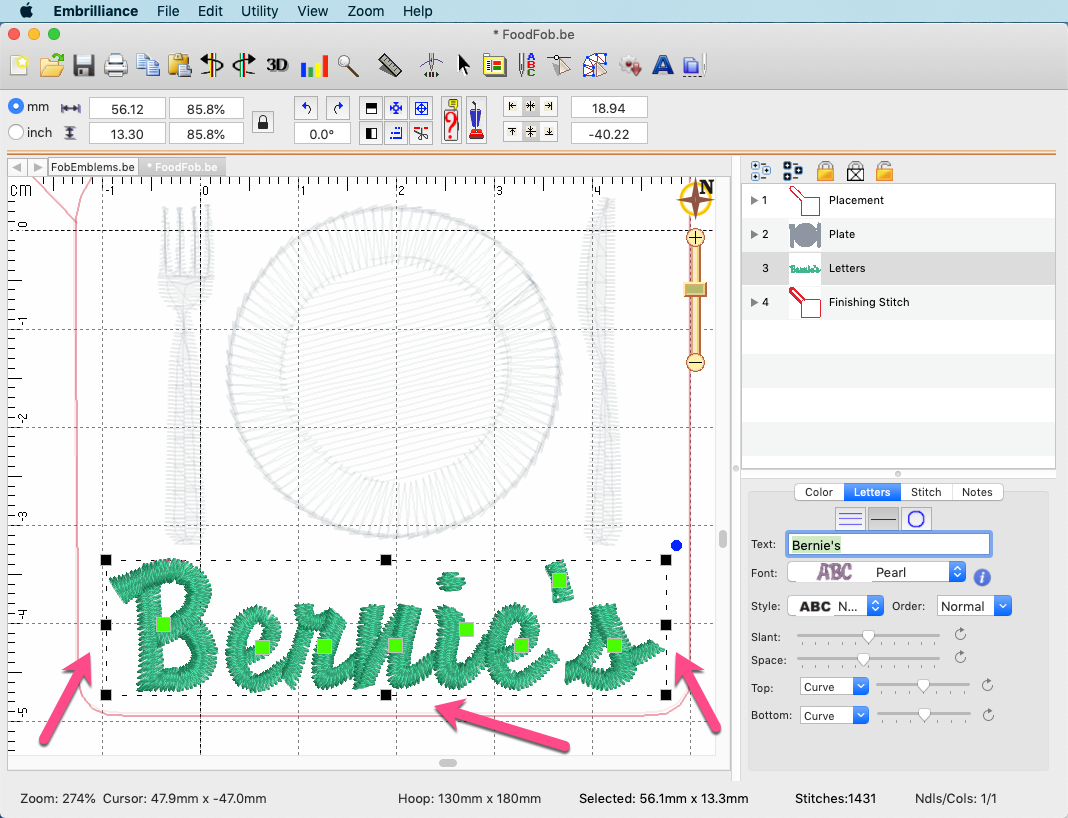
Task: Toggle the aspect ratio lock button
Action: pyautogui.click(x=263, y=122)
